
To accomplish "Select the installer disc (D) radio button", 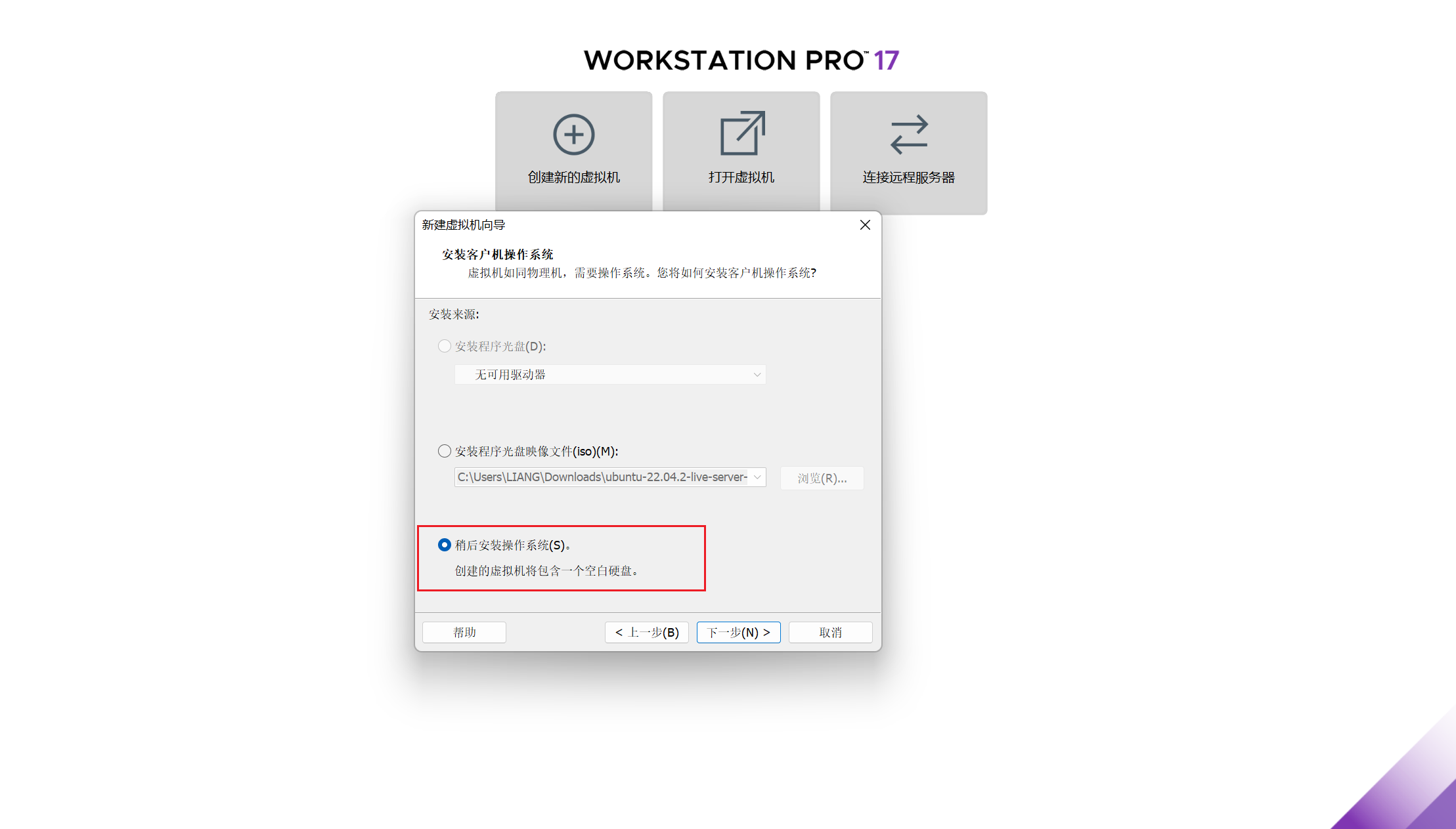I will click(445, 346).
